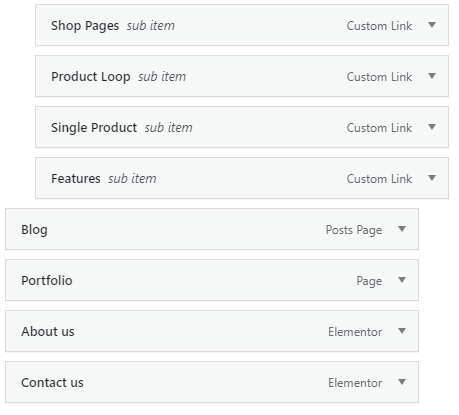Expand the Product Loop item arrow
The width and height of the screenshot is (459, 415).
click(x=432, y=76)
